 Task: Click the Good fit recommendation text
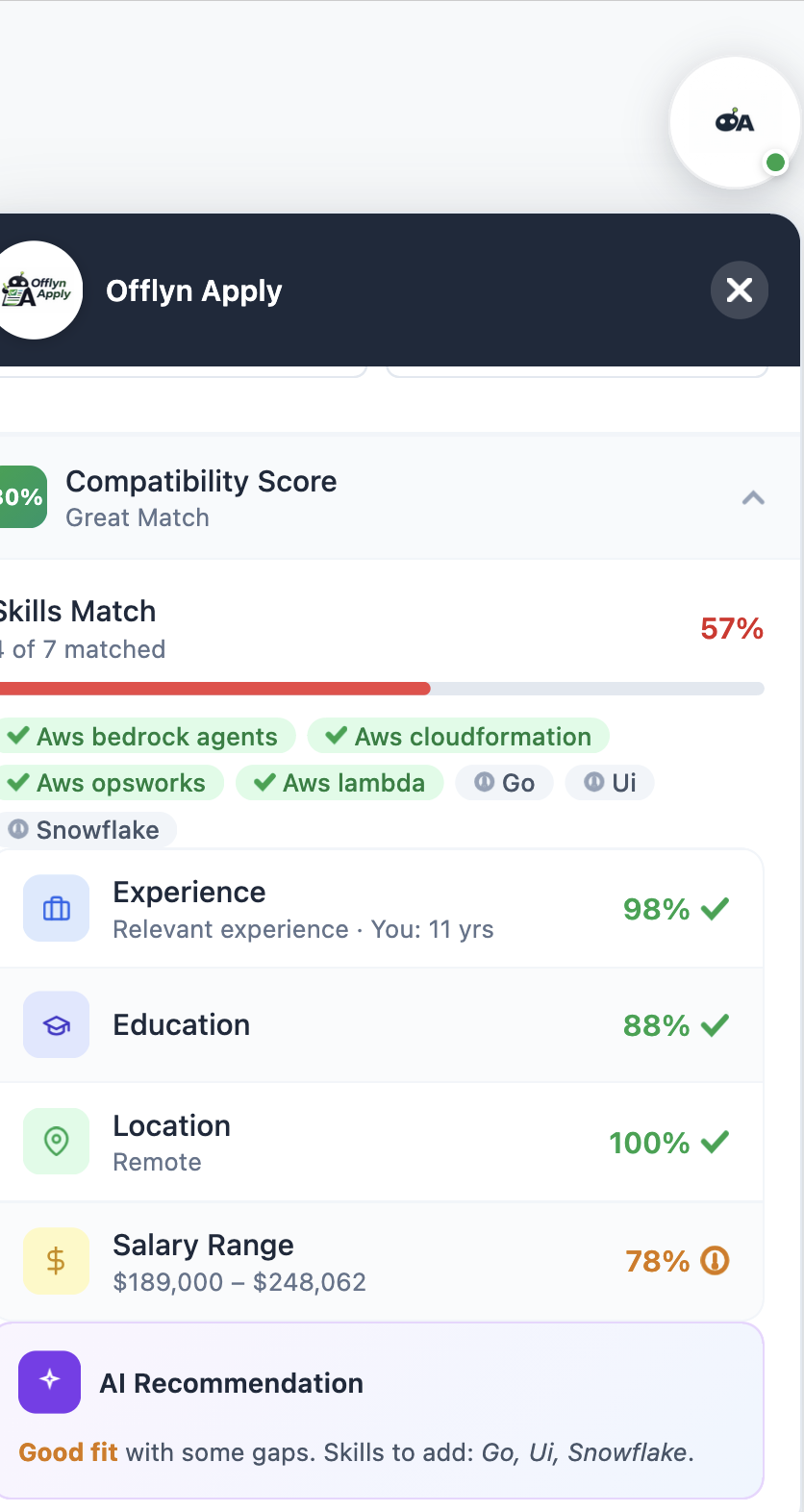tap(67, 1452)
